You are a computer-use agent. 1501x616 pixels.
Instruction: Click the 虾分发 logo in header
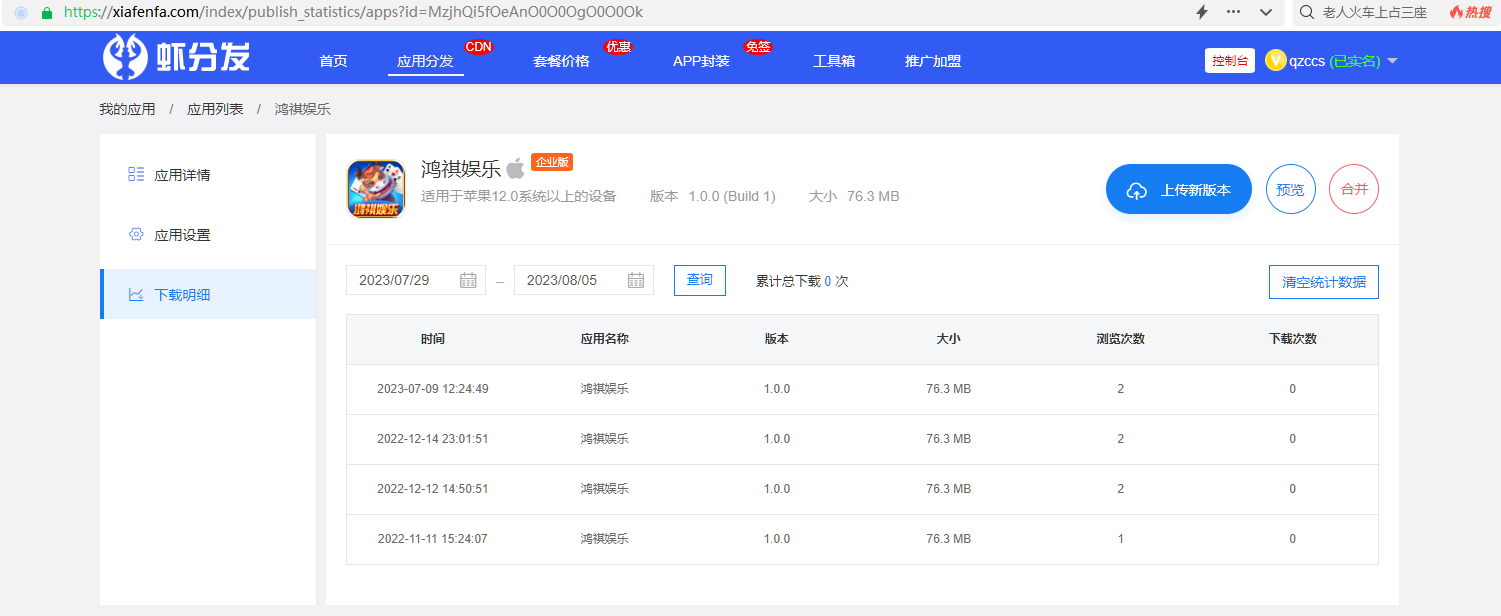(176, 58)
